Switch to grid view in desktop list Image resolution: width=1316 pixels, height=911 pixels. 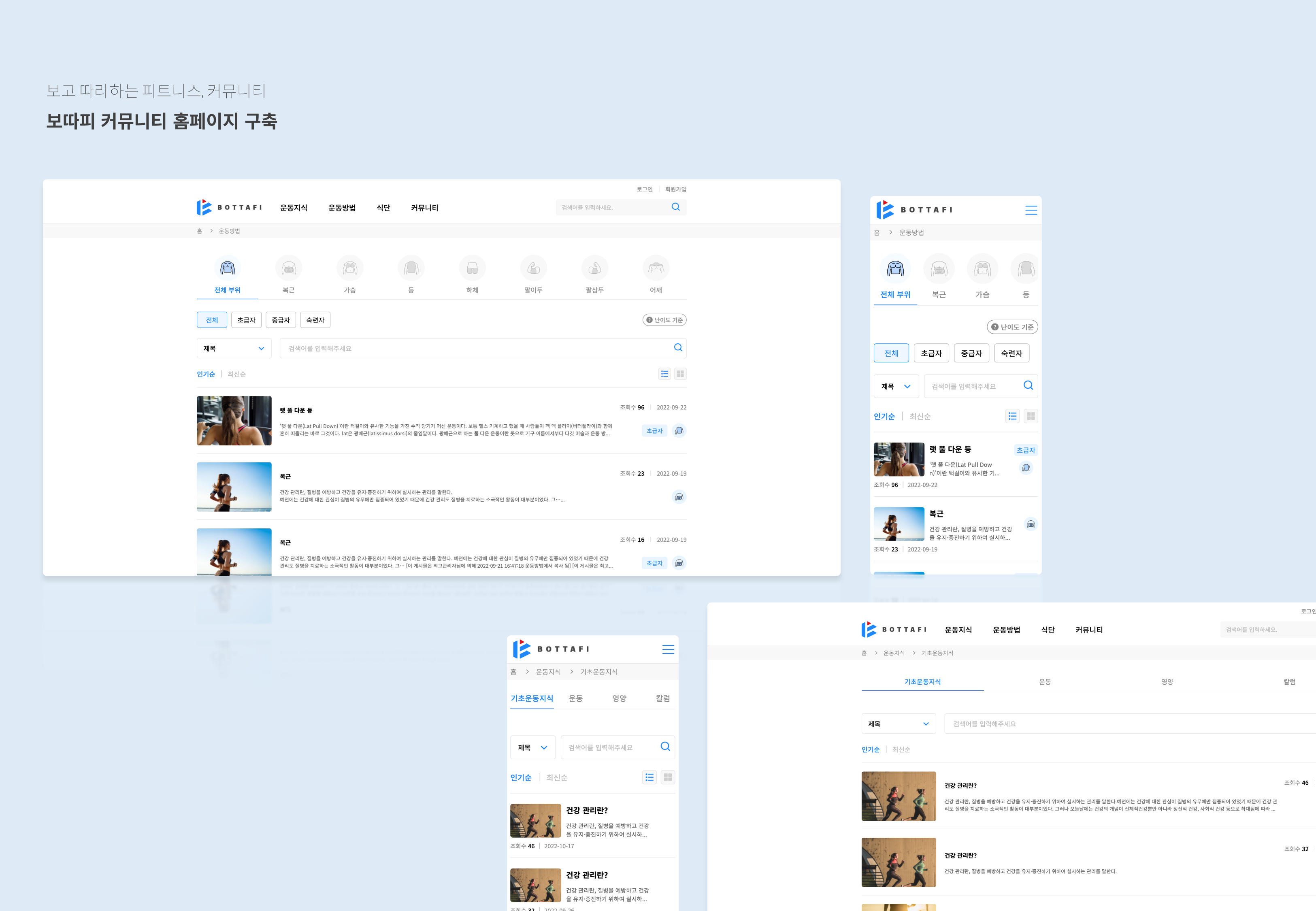[680, 374]
